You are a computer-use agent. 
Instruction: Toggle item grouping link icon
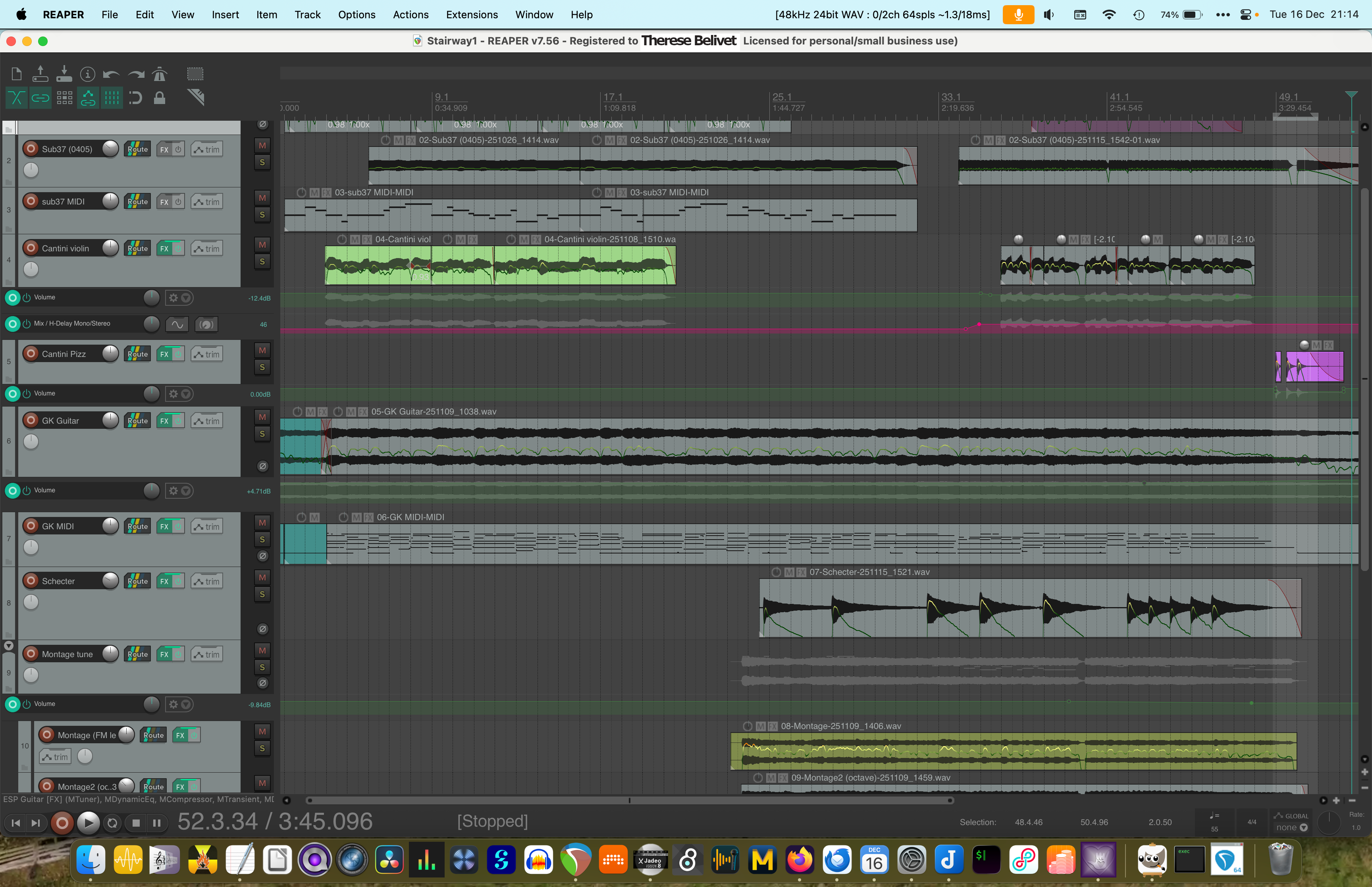40,98
